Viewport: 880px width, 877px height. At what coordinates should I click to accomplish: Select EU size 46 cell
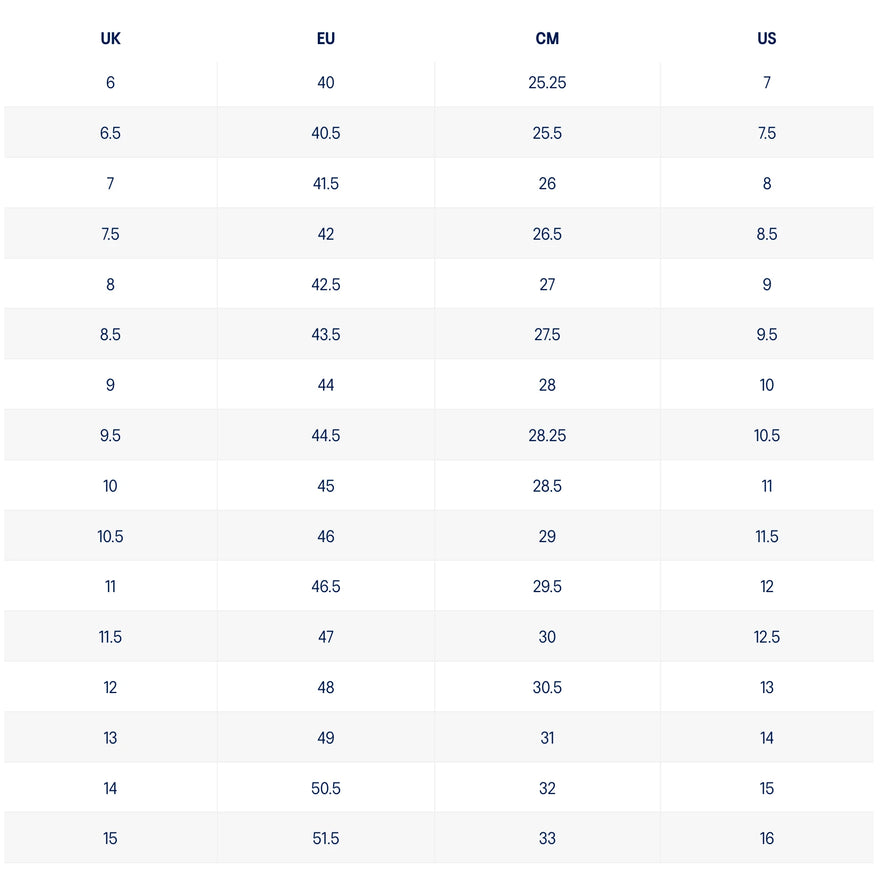[x=326, y=537]
